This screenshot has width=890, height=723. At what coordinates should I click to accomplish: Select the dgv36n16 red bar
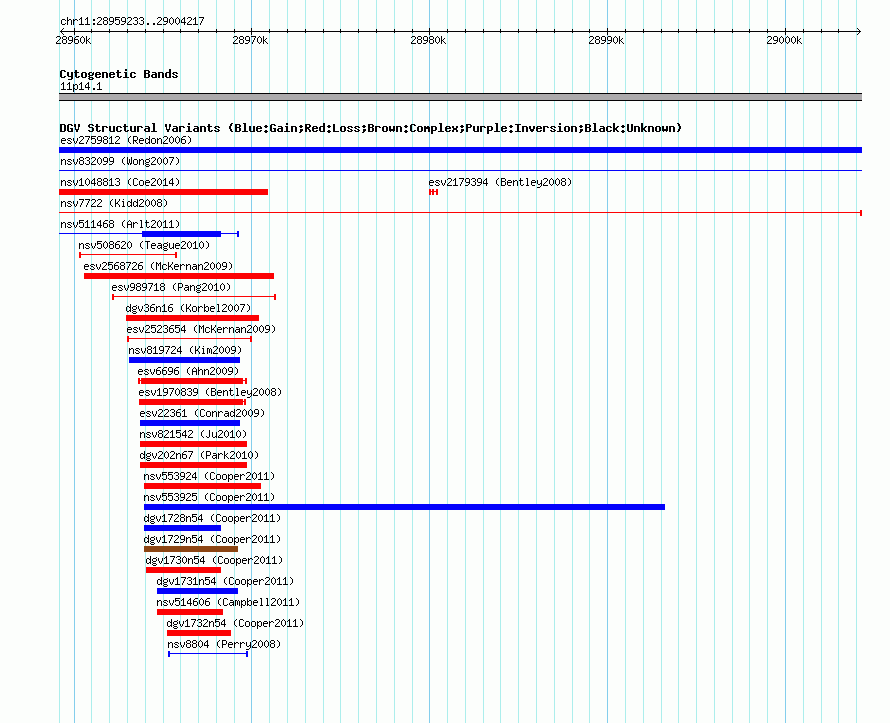click(192, 318)
